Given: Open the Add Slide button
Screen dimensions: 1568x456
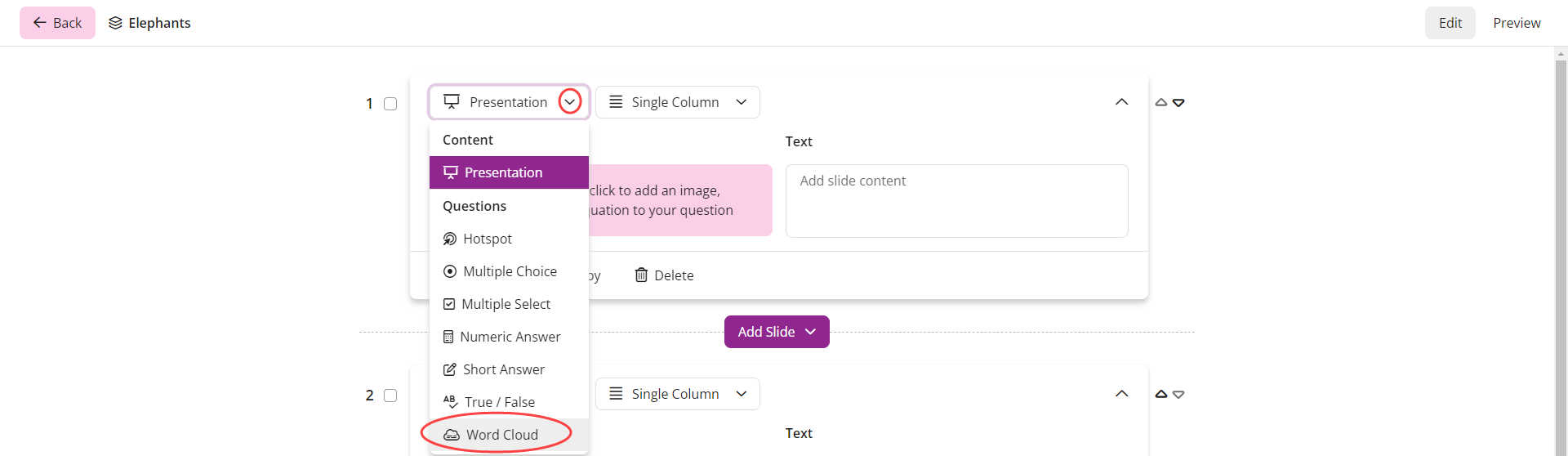Looking at the screenshot, I should (x=777, y=332).
